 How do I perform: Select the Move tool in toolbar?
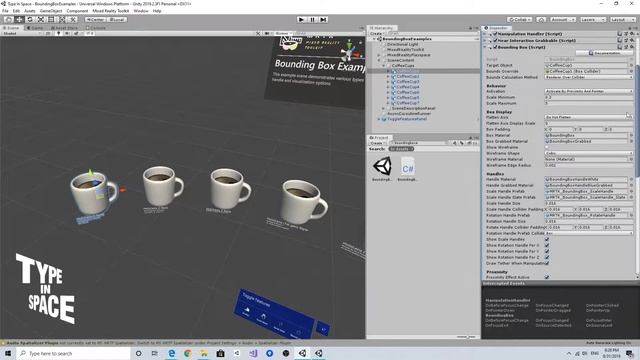pyautogui.click(x=19, y=19)
